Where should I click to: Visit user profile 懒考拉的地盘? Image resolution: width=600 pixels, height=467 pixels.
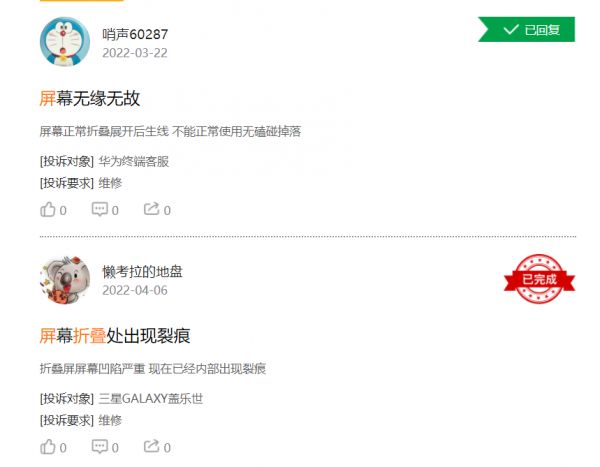(142, 272)
